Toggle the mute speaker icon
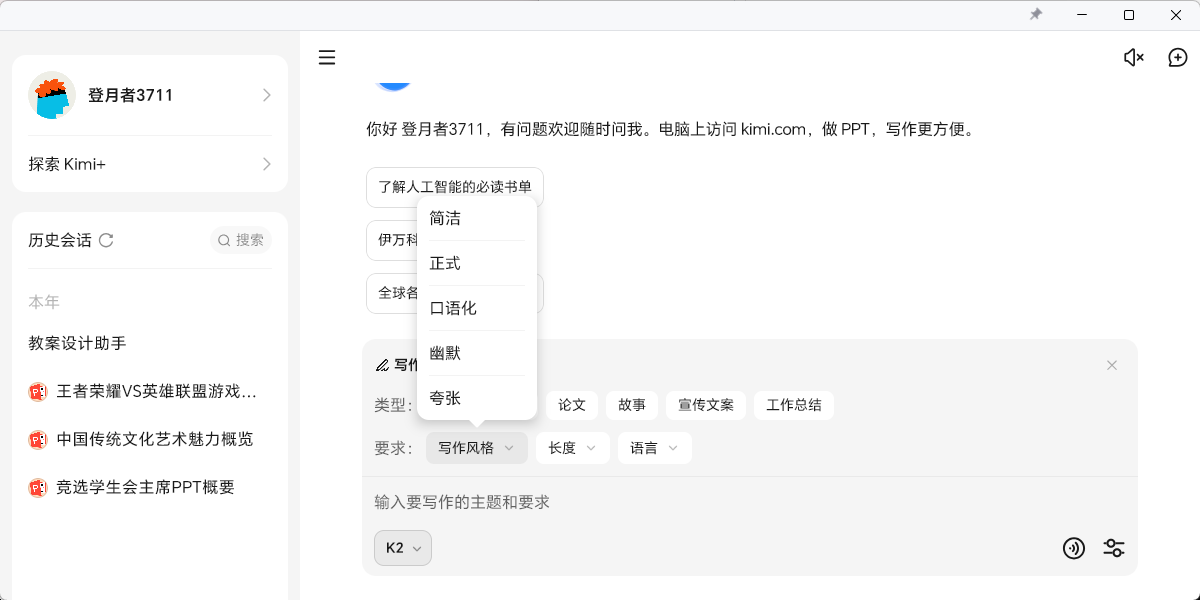This screenshot has width=1200, height=600. pos(1133,57)
